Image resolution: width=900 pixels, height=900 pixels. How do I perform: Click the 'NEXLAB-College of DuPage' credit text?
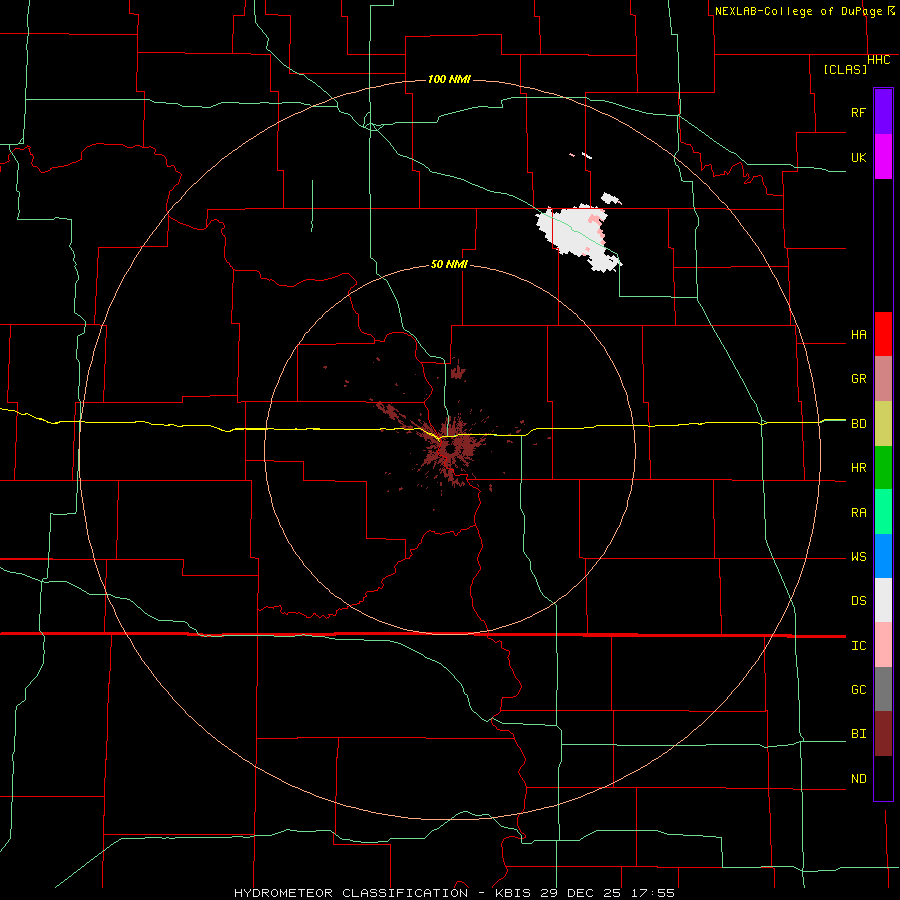(x=798, y=11)
